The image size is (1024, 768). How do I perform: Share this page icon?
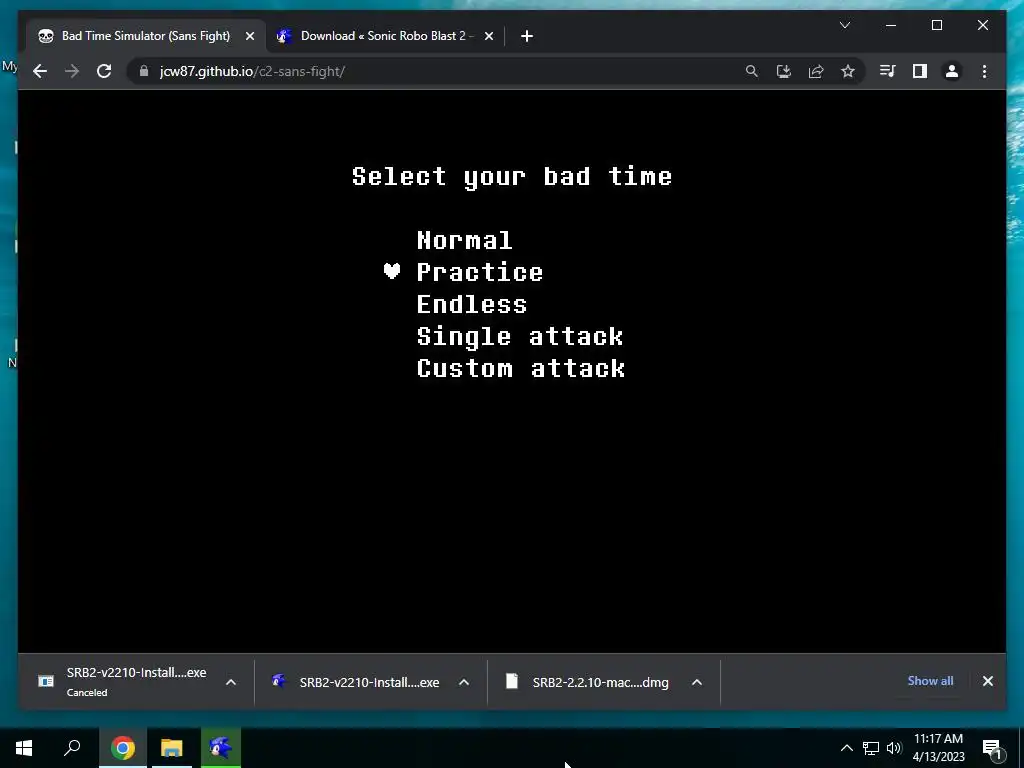pyautogui.click(x=816, y=71)
